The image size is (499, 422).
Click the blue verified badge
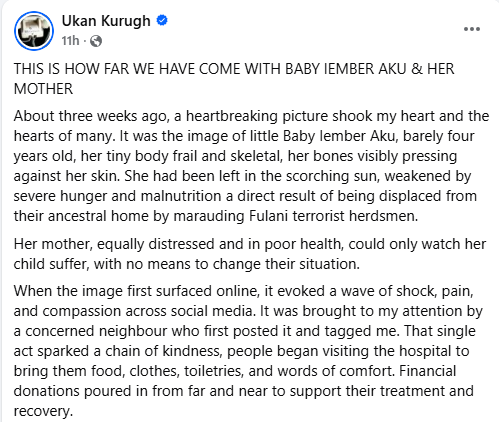click(162, 21)
